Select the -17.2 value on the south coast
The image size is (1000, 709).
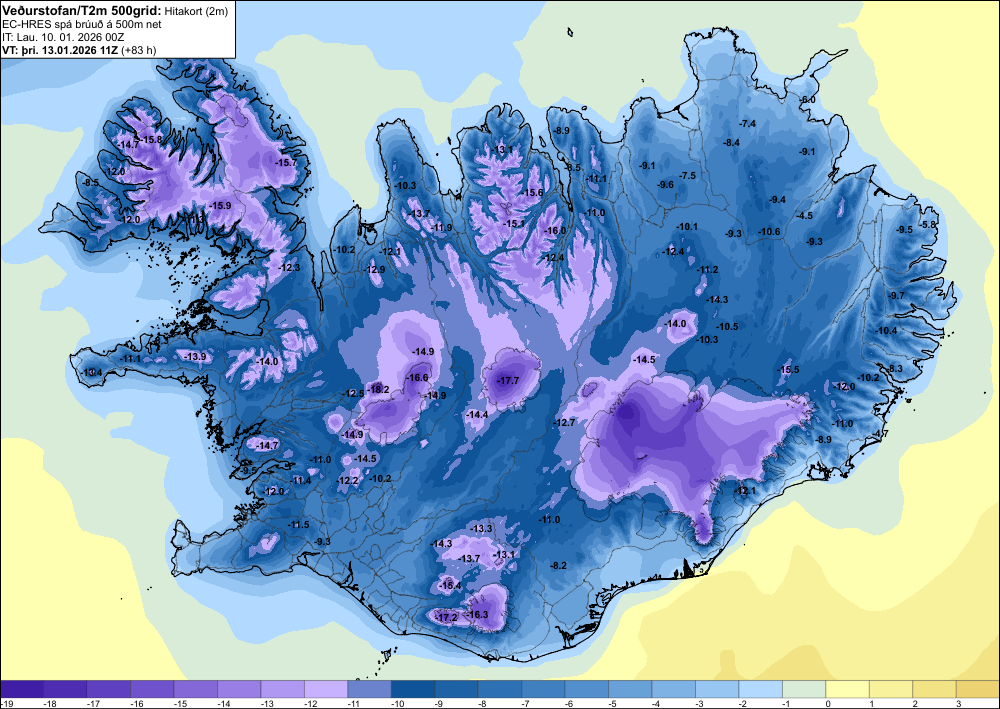click(446, 617)
